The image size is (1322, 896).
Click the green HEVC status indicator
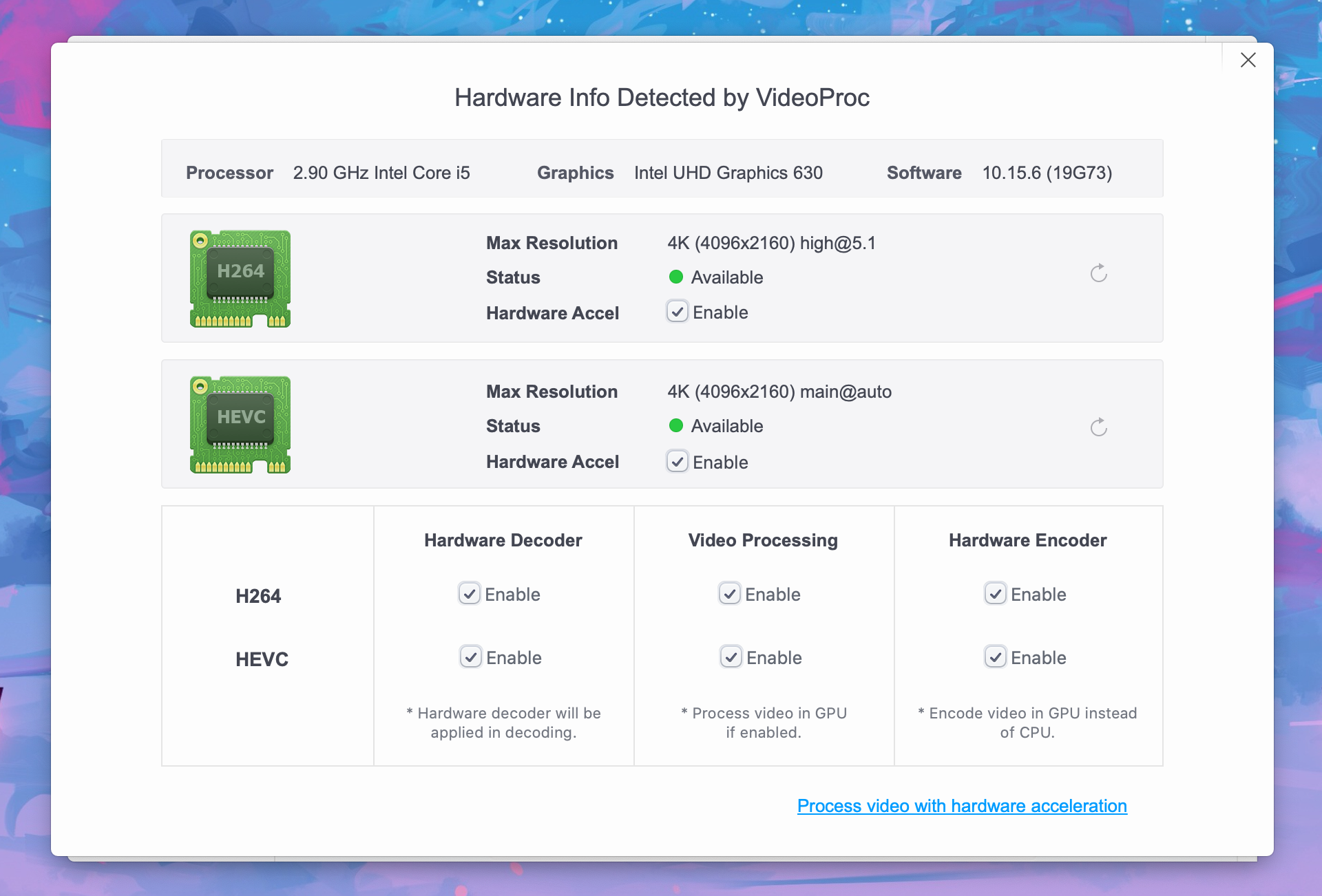click(676, 425)
